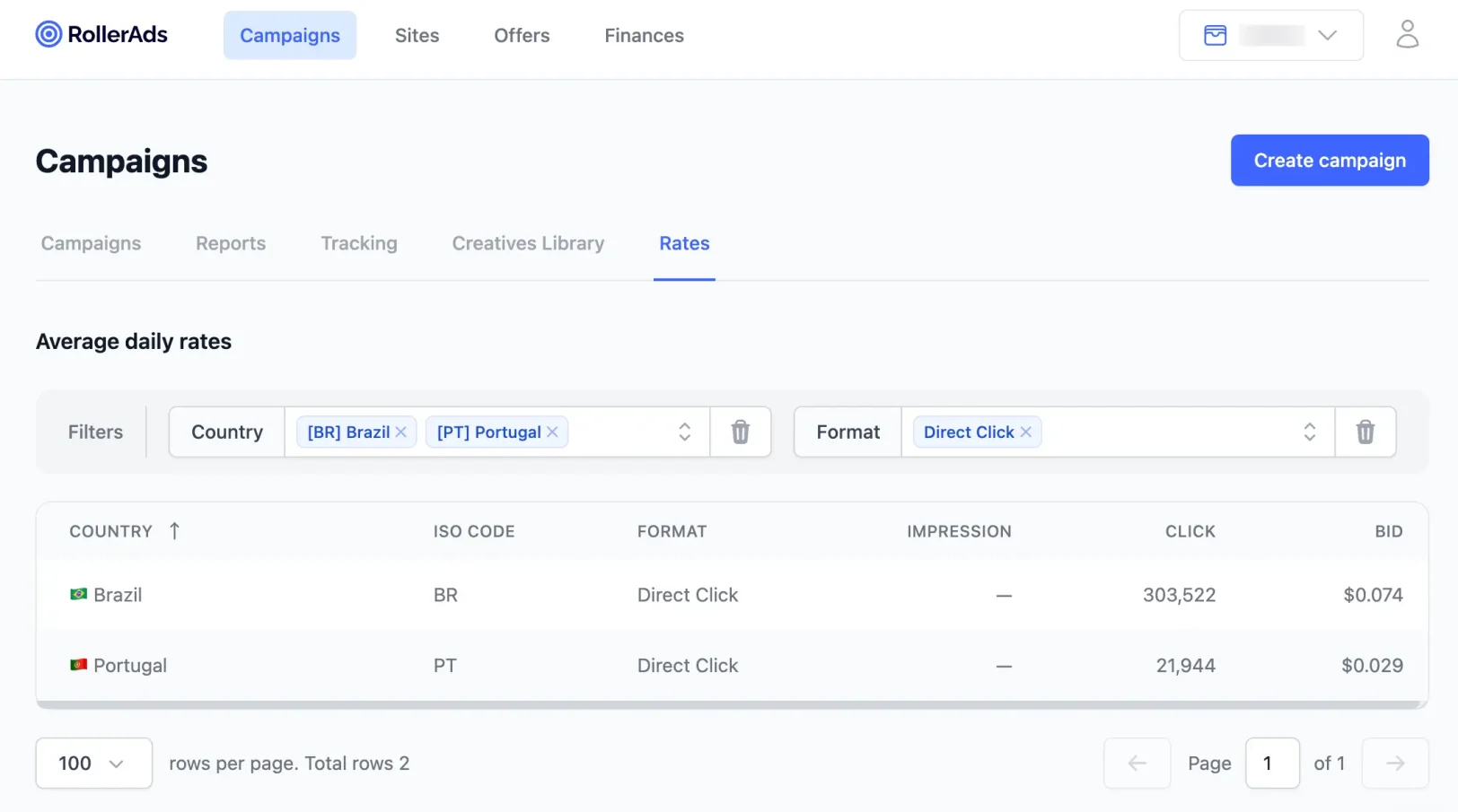This screenshot has height=812, width=1458.
Task: Click the RollerAds logo
Action: (101, 35)
